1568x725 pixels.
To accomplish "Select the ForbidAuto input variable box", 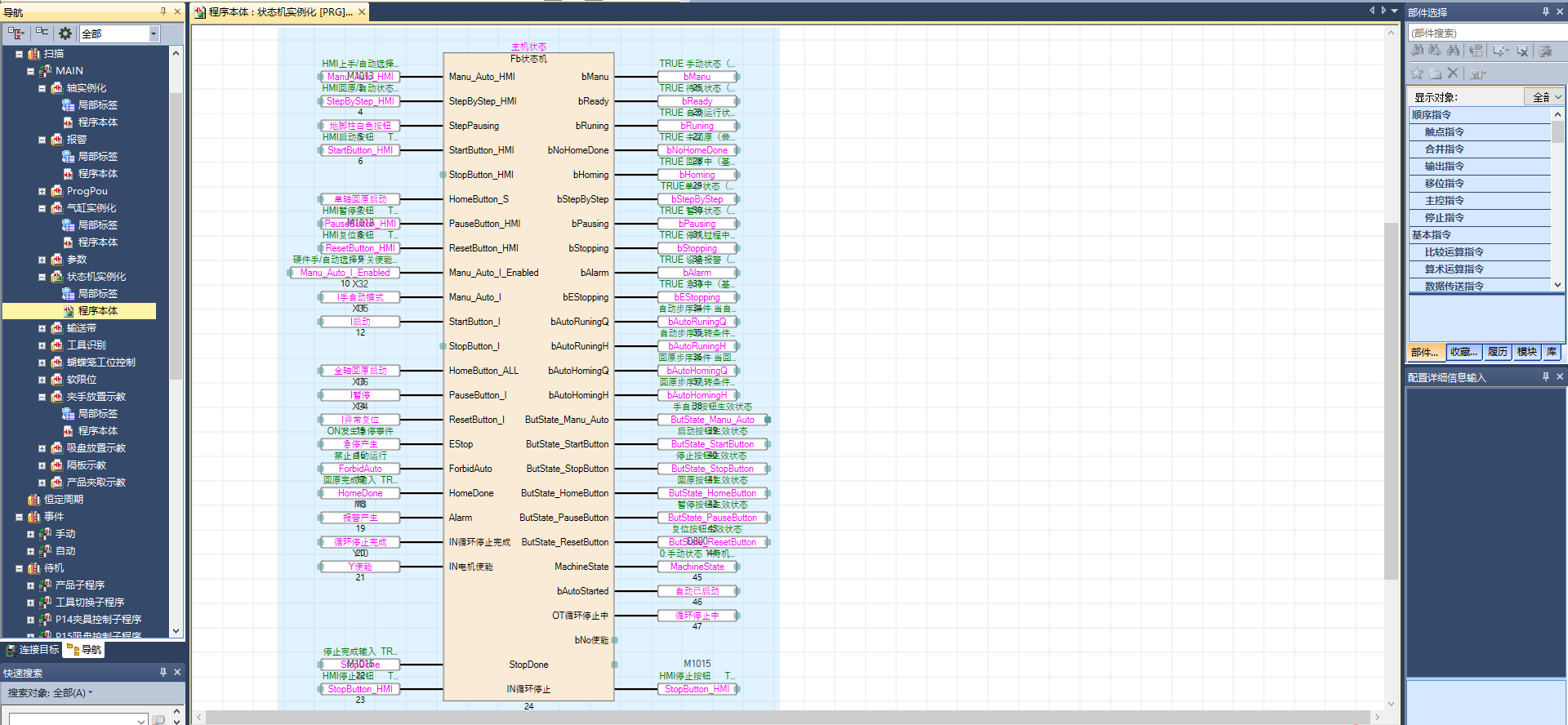I will tap(359, 469).
